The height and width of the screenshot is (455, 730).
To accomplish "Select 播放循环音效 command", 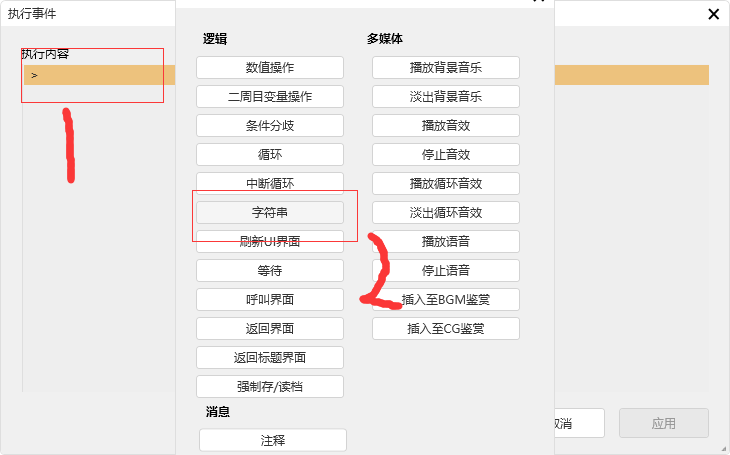I will point(446,184).
